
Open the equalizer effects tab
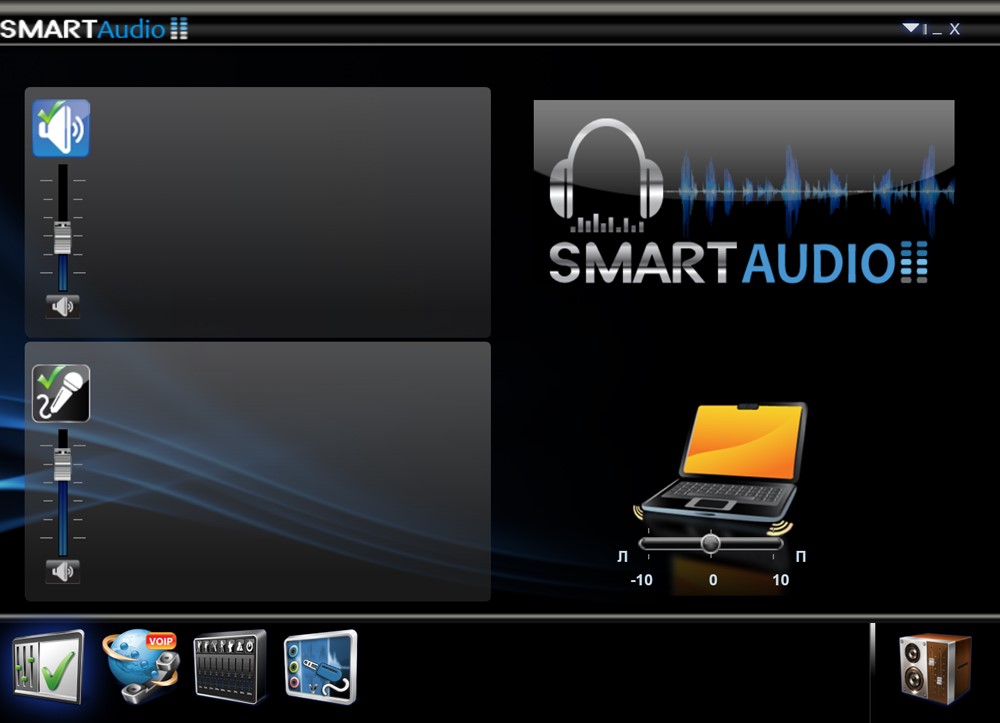(x=230, y=667)
